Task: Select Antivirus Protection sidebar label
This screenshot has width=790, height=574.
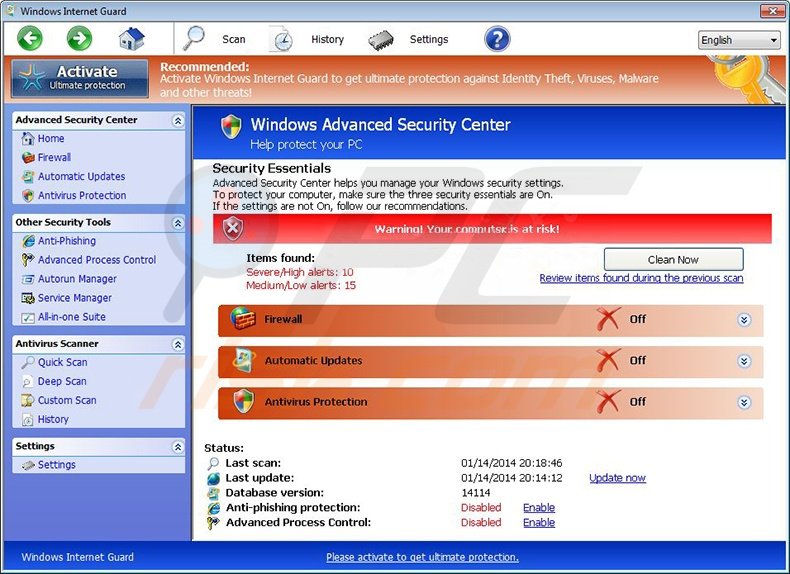Action: point(82,196)
